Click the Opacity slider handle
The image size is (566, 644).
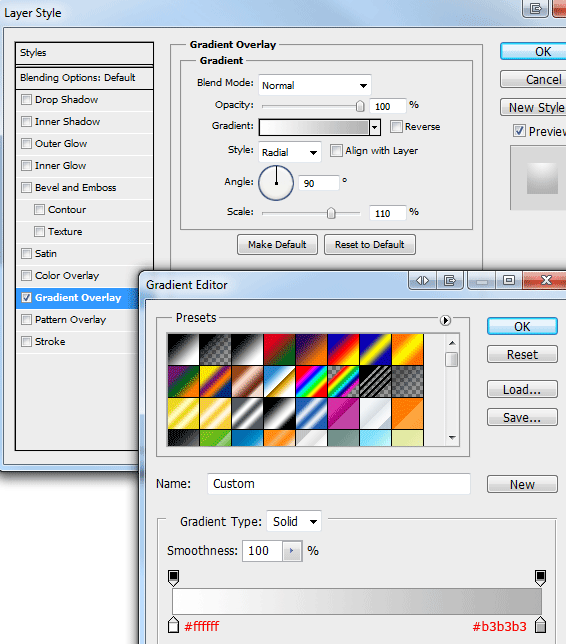(x=360, y=106)
